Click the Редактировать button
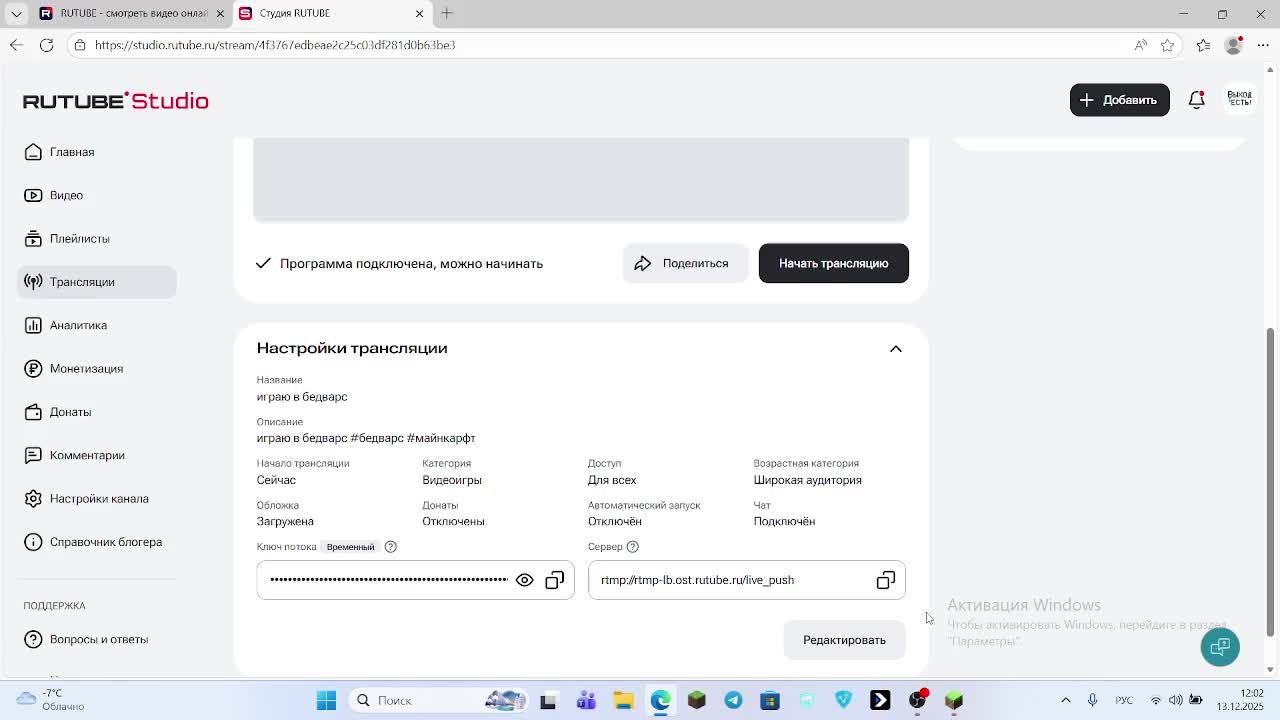The height and width of the screenshot is (720, 1280). pos(844,640)
